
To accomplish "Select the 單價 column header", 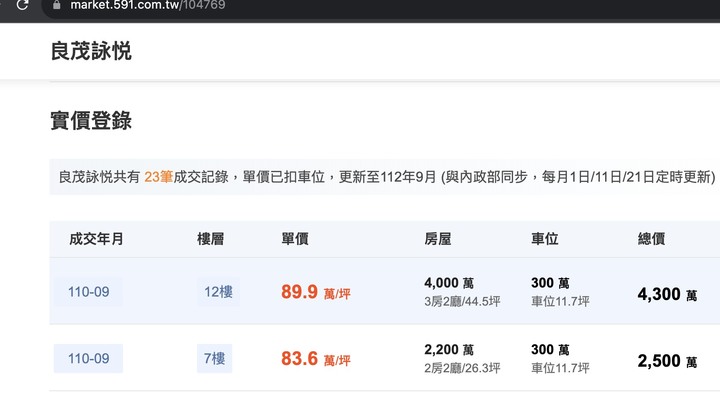I will pos(295,239).
